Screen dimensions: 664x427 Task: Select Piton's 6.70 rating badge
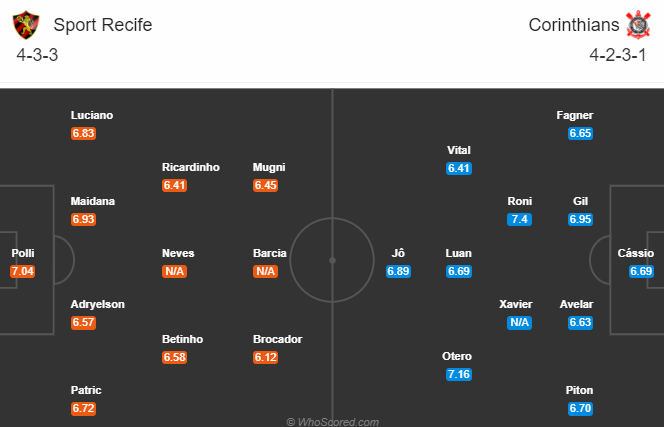pos(580,408)
